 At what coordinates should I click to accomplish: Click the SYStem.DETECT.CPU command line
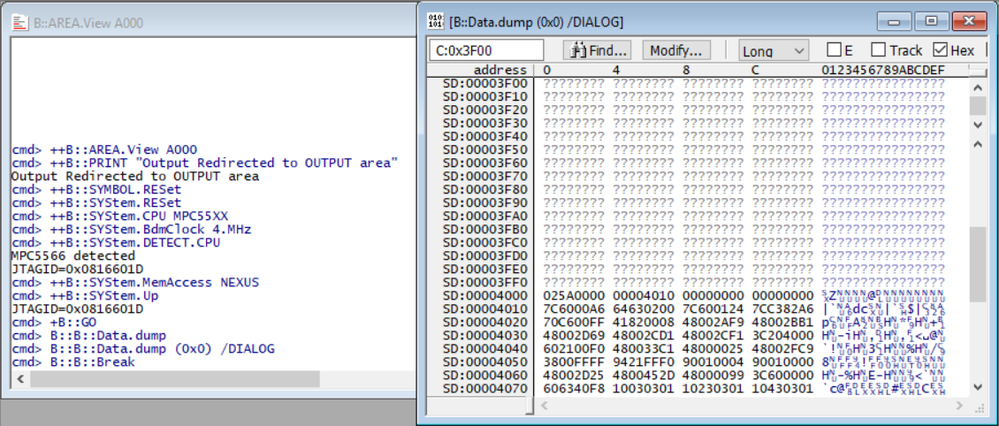[x=116, y=243]
